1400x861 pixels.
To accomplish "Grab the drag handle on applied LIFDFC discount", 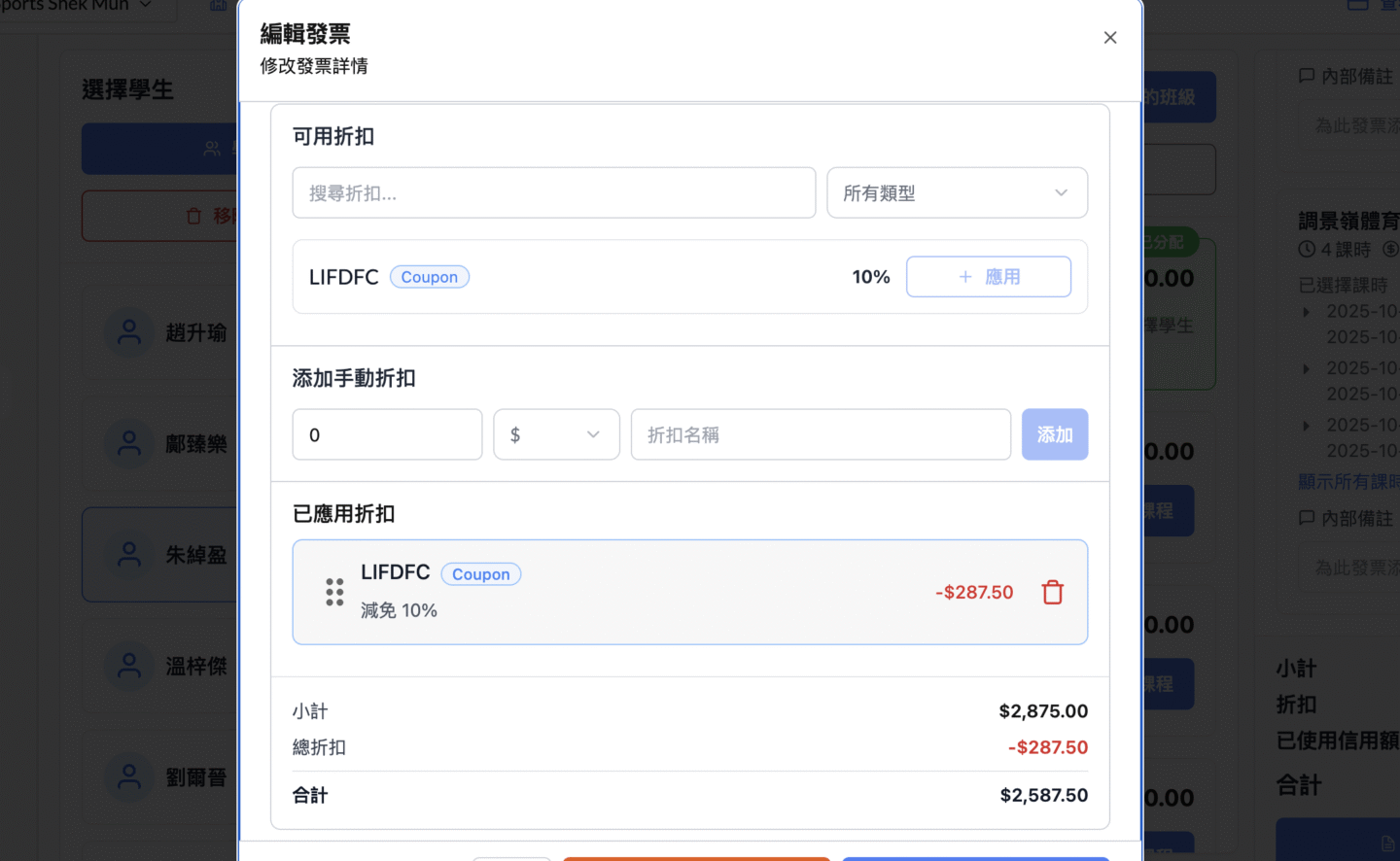I will (334, 593).
